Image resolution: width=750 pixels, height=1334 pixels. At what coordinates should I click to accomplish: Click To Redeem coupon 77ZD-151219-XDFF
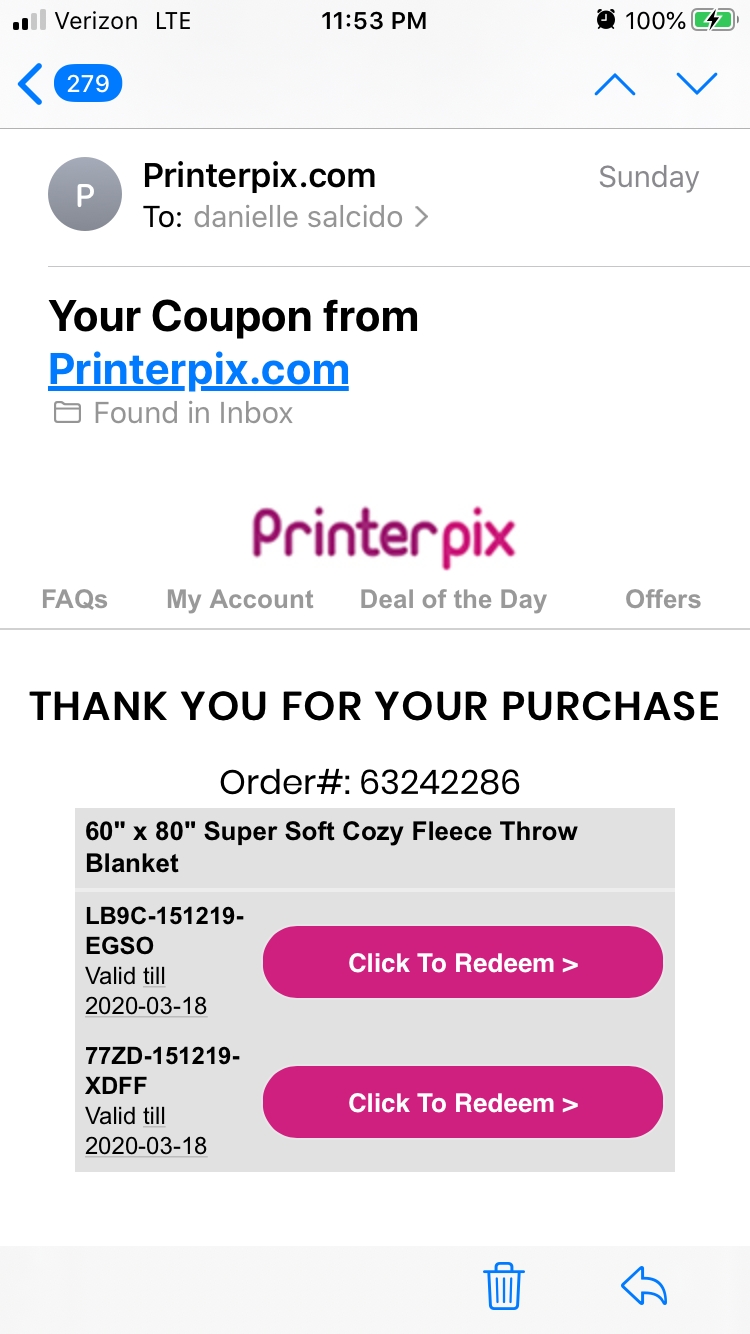point(461,1102)
